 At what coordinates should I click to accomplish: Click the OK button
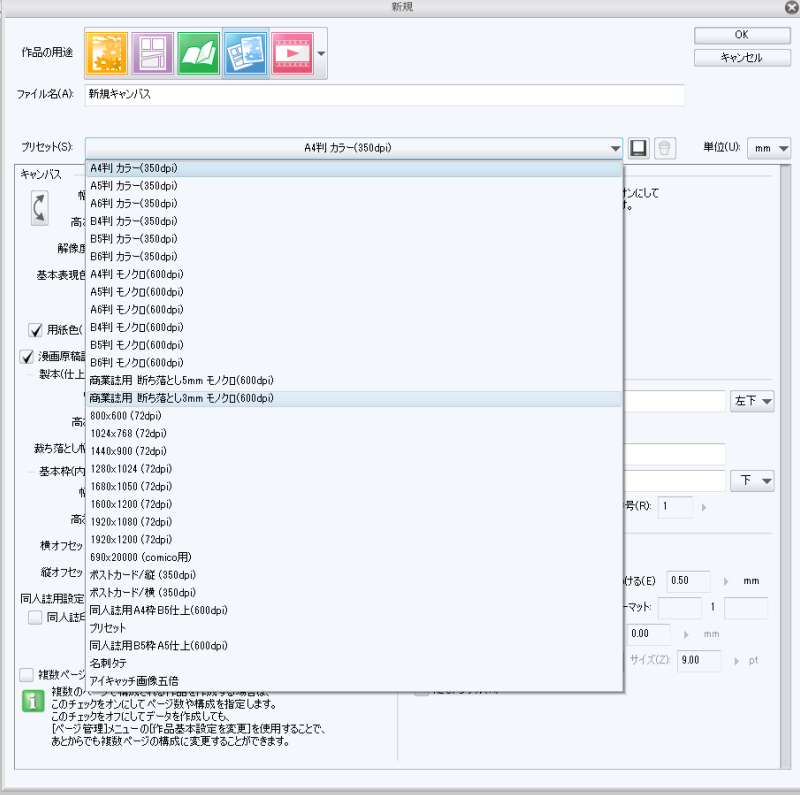coord(741,35)
